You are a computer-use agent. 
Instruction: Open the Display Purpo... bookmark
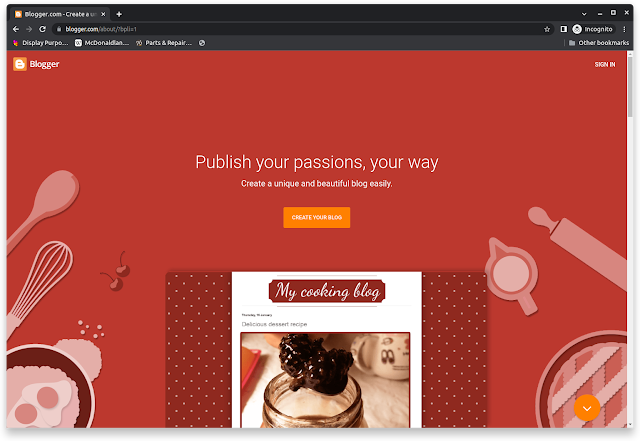pyautogui.click(x=40, y=43)
